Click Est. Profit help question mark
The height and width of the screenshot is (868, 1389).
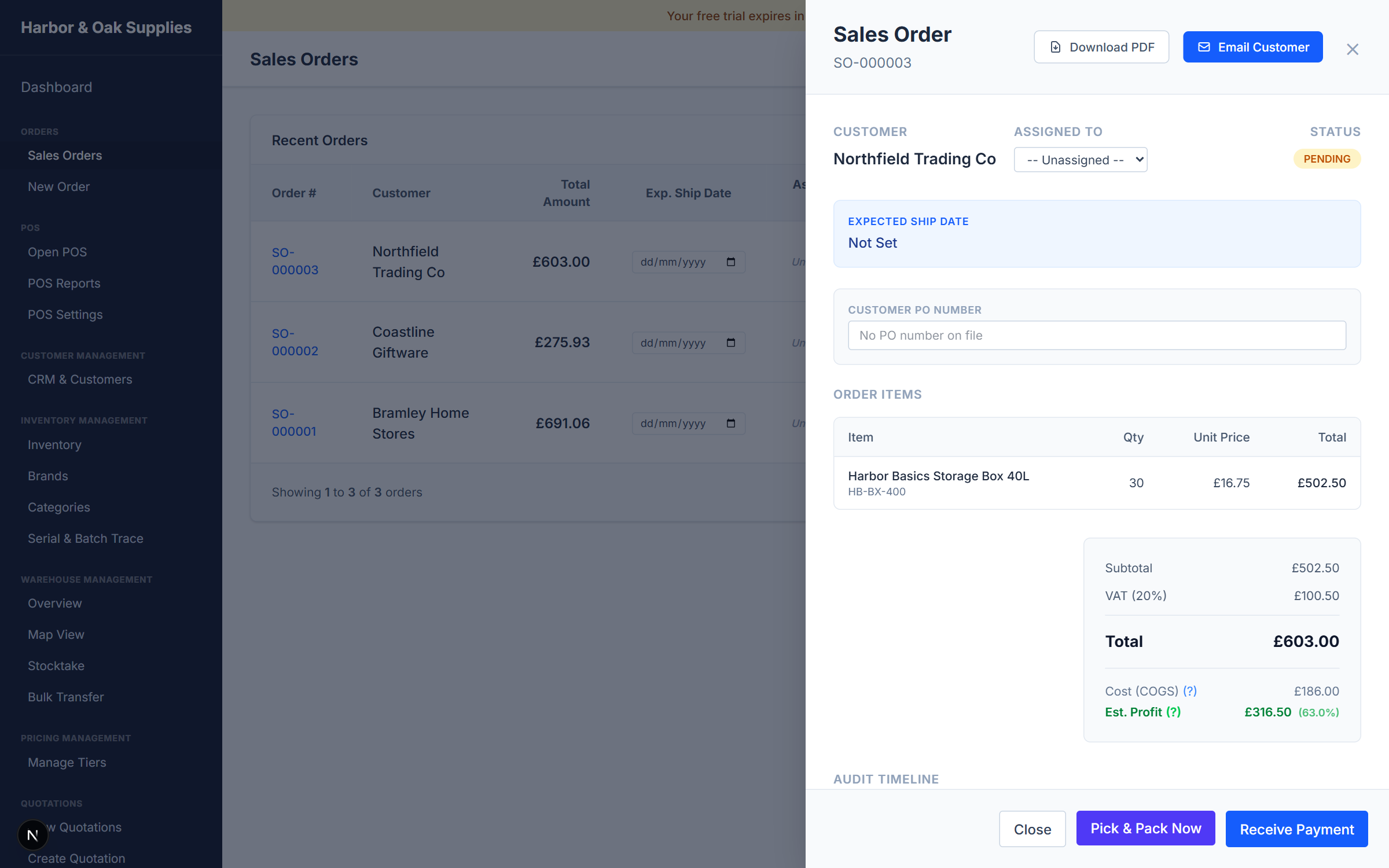1173,712
